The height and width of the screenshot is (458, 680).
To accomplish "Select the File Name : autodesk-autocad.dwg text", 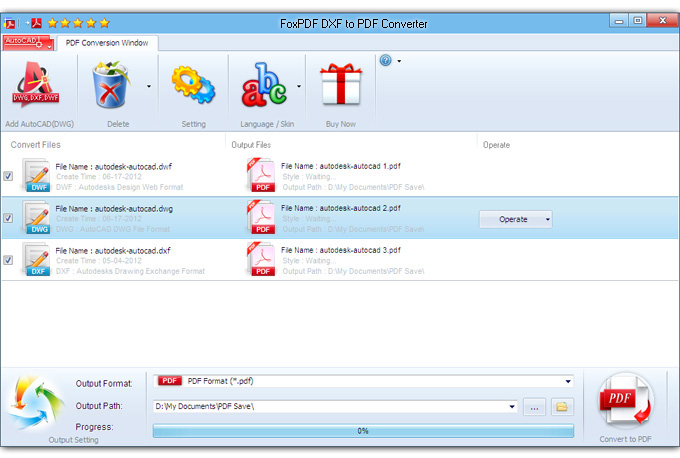I will 114,209.
